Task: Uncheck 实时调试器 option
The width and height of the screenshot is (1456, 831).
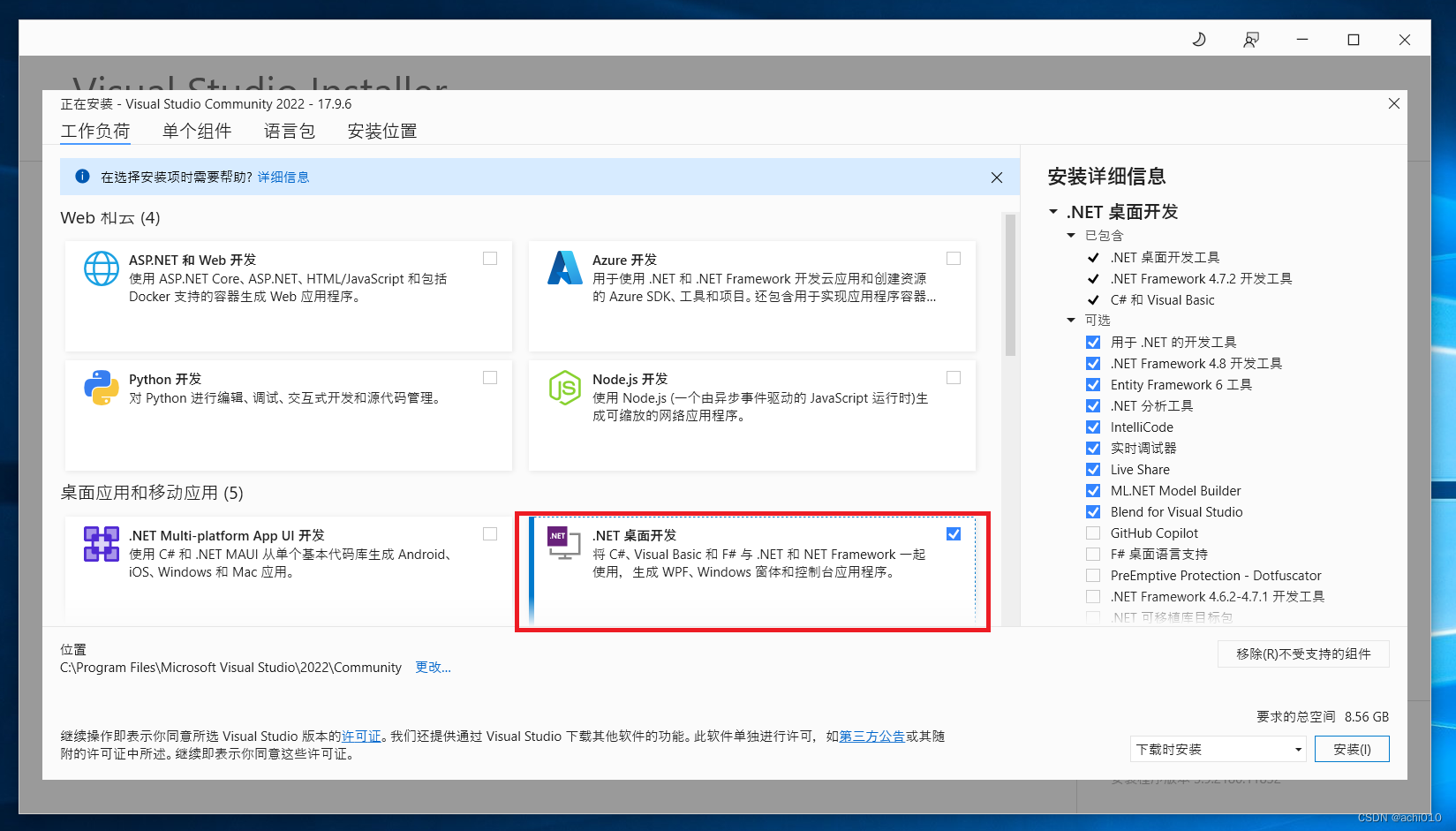Action: pos(1093,449)
